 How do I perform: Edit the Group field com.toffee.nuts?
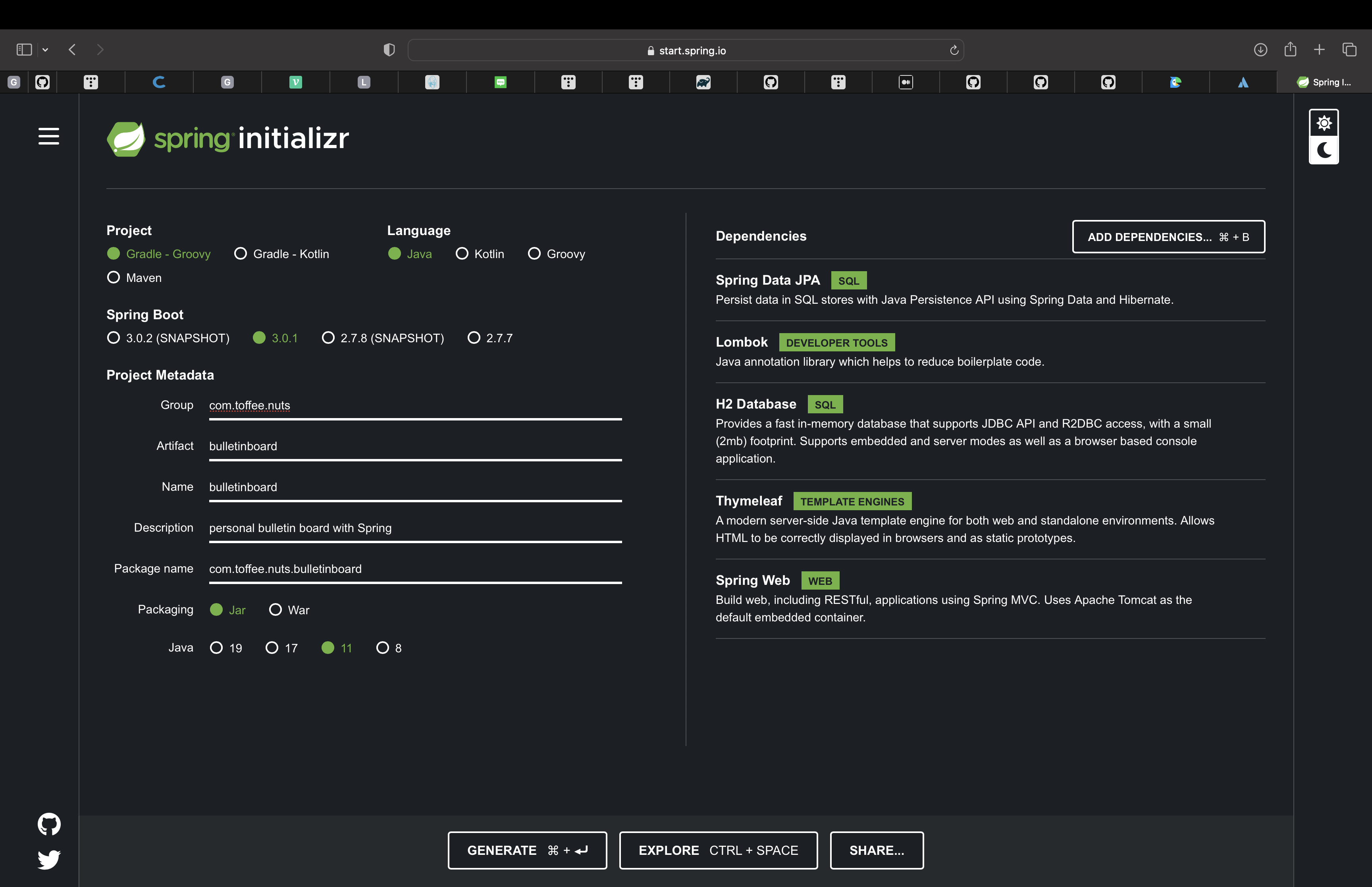point(415,405)
